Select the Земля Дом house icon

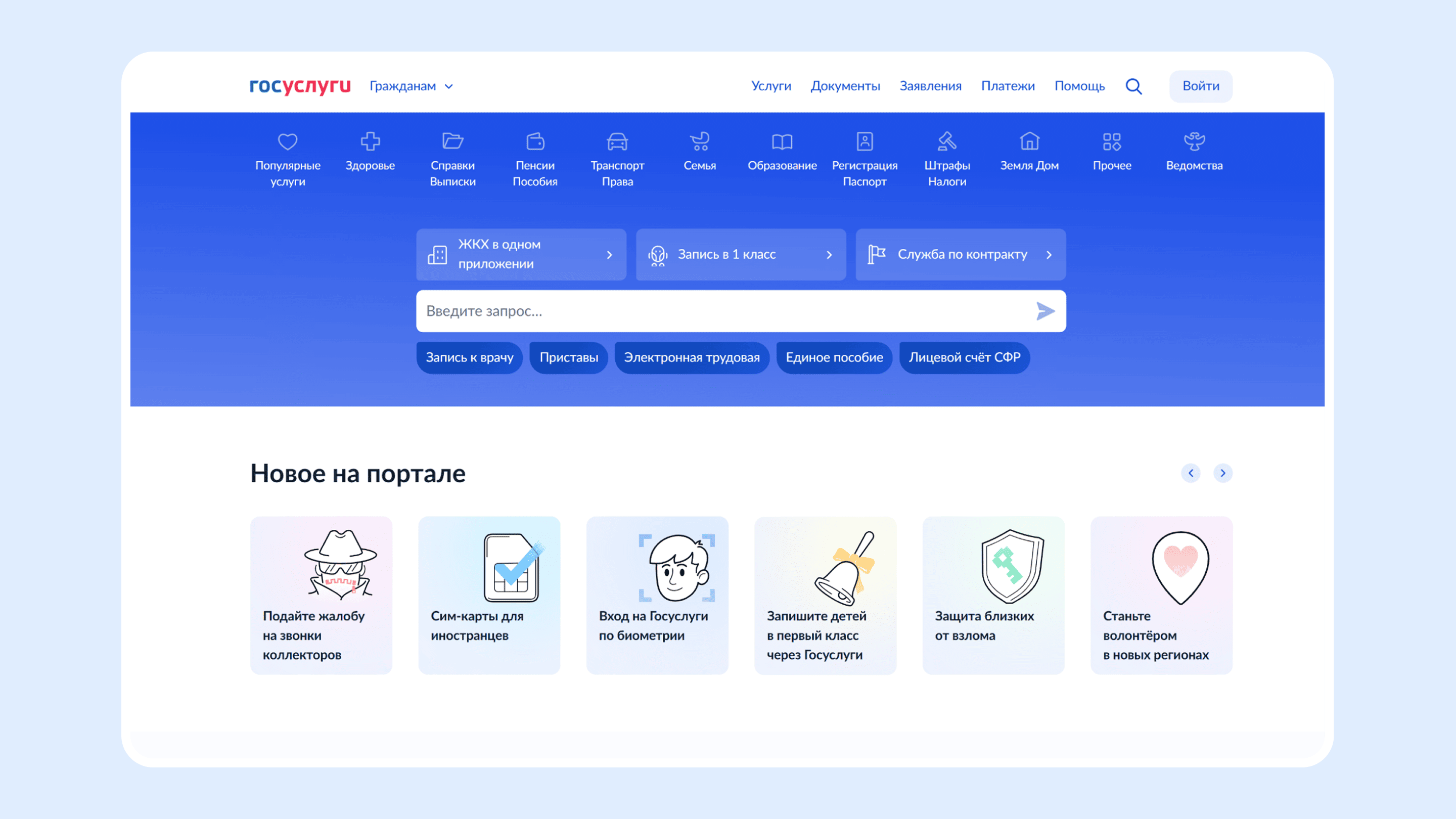(1029, 142)
